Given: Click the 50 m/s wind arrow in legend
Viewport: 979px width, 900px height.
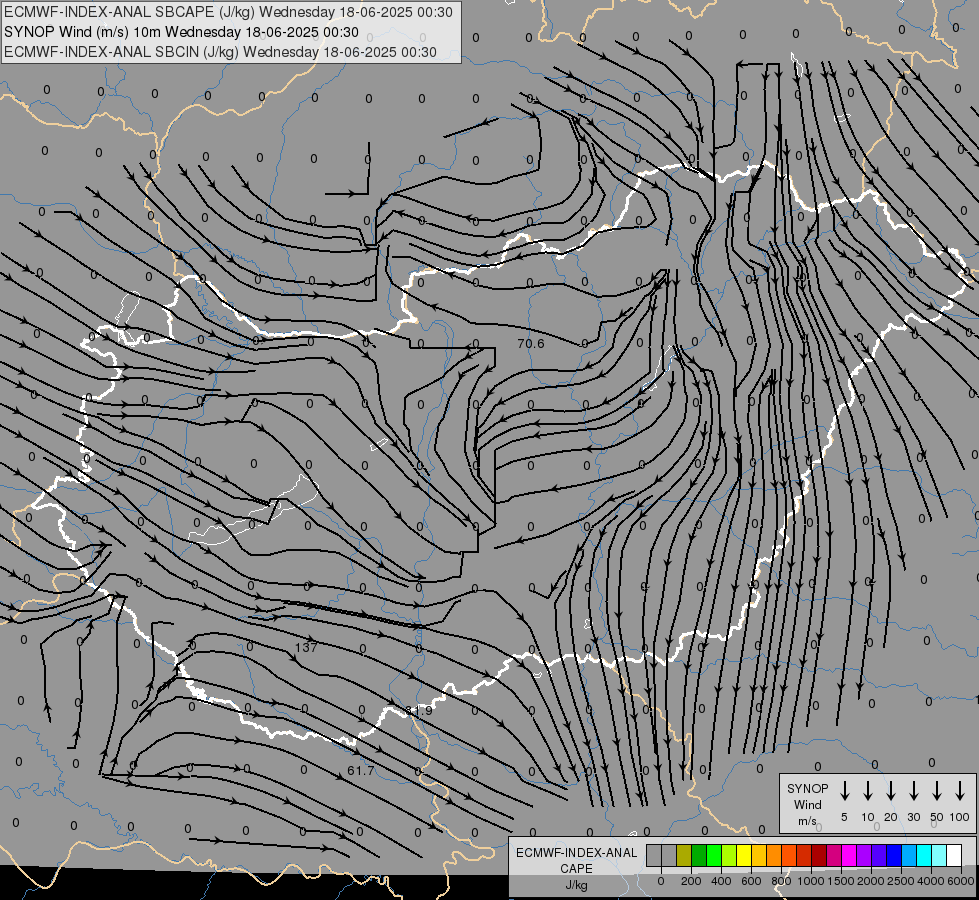Looking at the screenshot, I should click(937, 790).
